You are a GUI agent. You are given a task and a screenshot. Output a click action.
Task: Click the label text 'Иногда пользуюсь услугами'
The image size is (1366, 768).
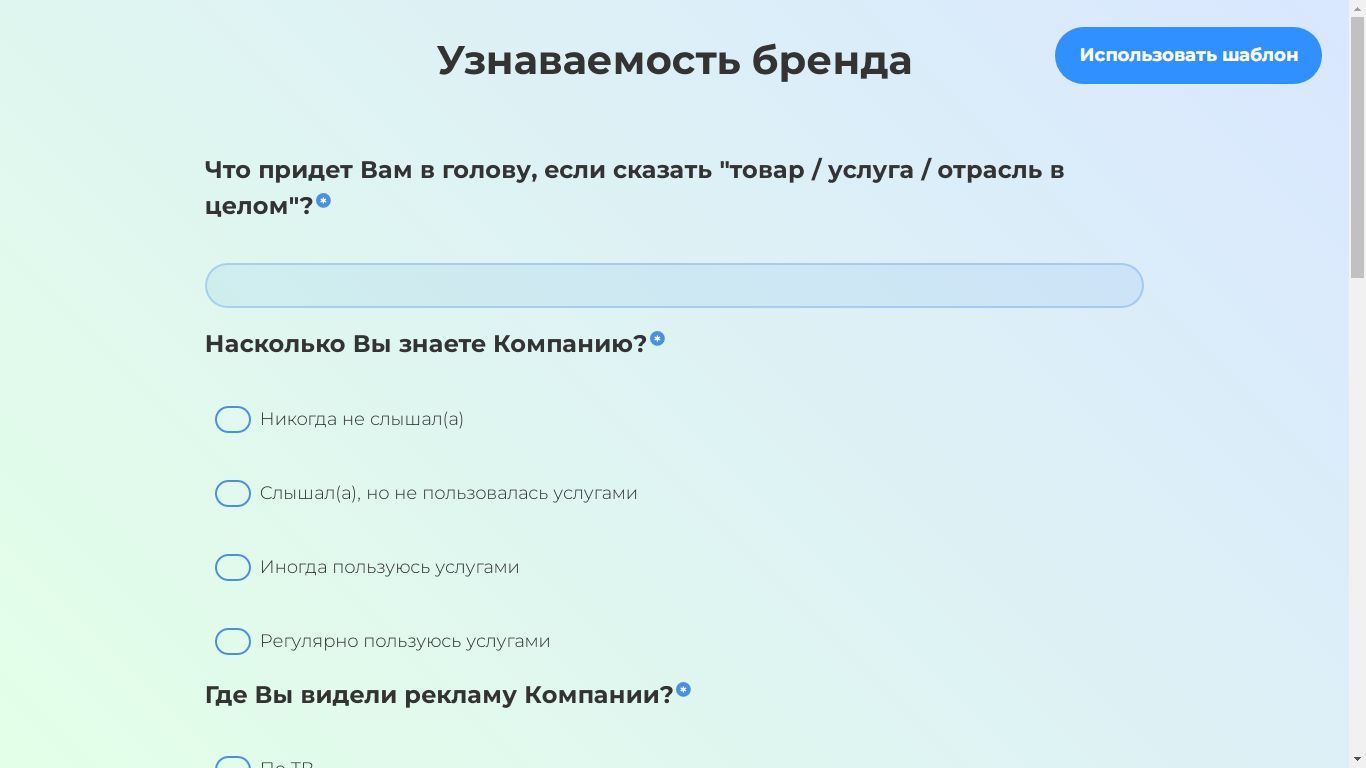pos(388,567)
